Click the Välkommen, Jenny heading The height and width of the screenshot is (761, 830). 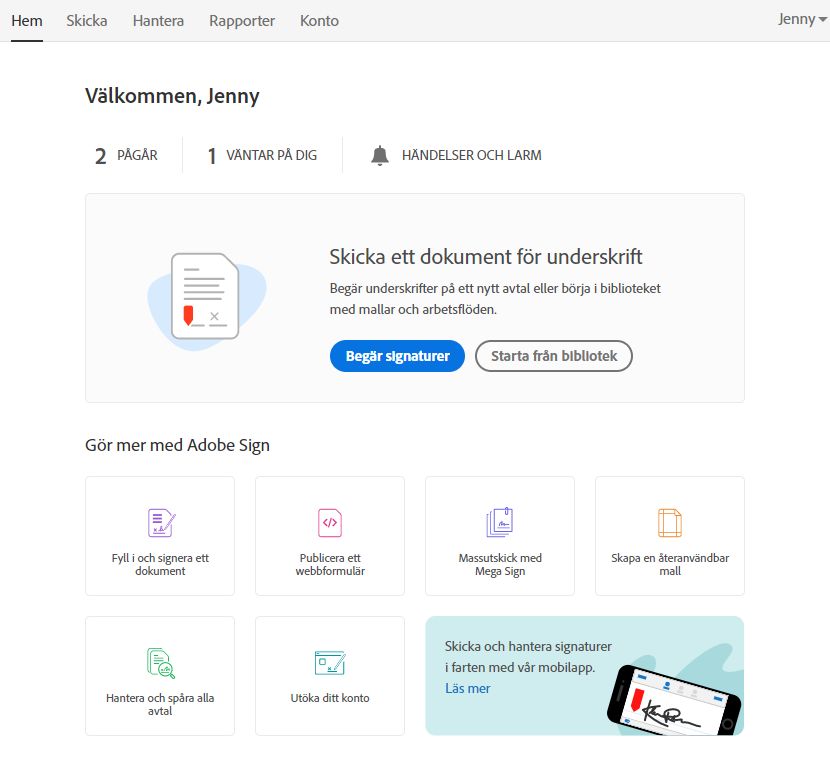point(172,96)
